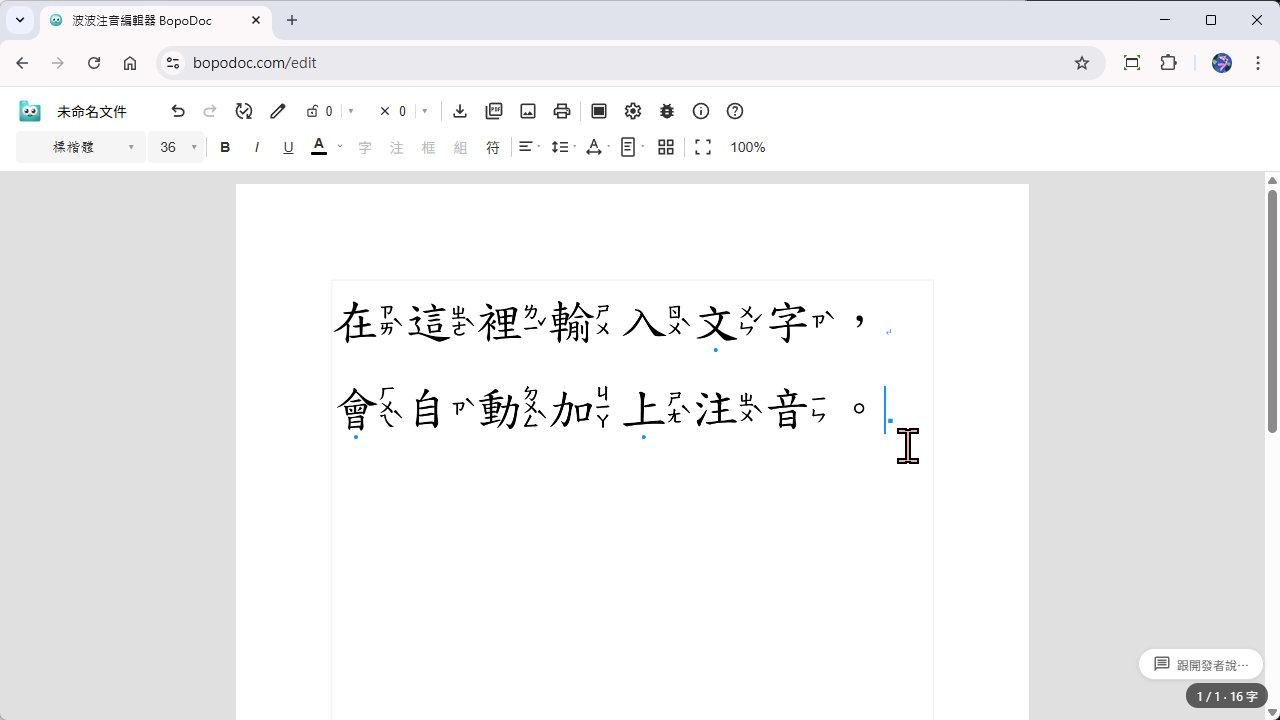Toggle bold formatting
Viewport: 1280px width, 720px height.
pyautogui.click(x=225, y=147)
